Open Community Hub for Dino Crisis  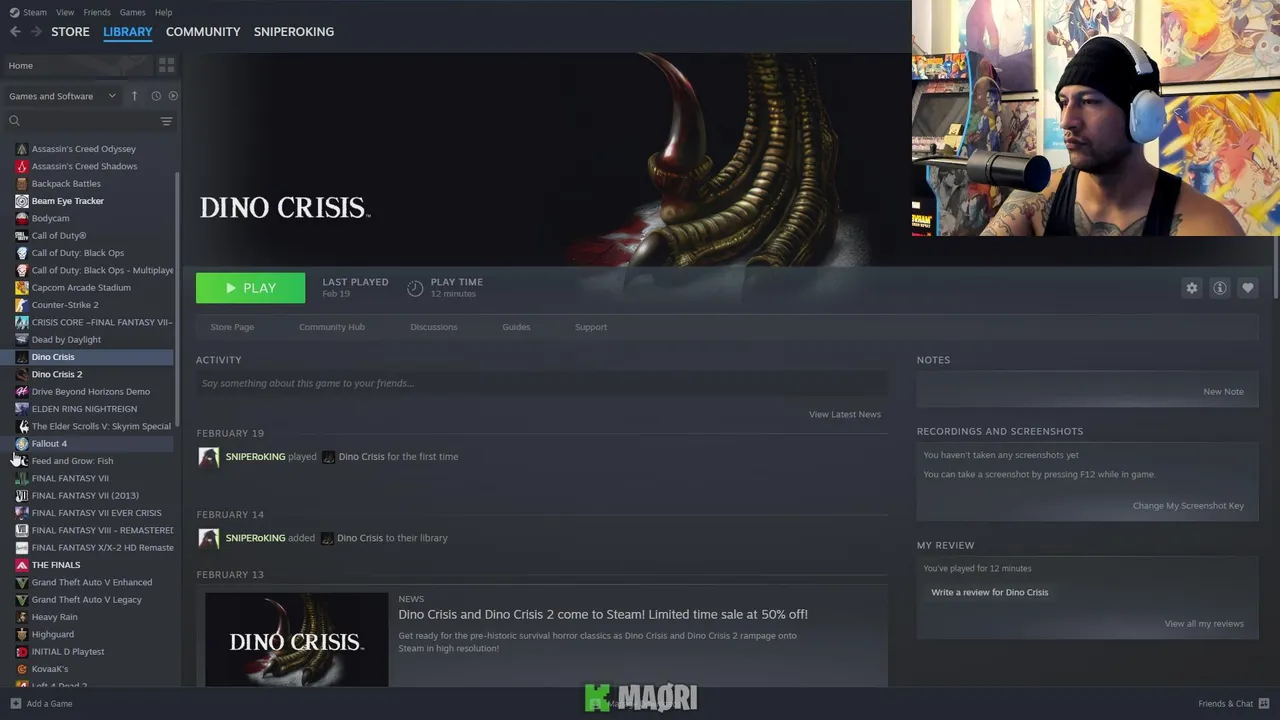click(332, 327)
